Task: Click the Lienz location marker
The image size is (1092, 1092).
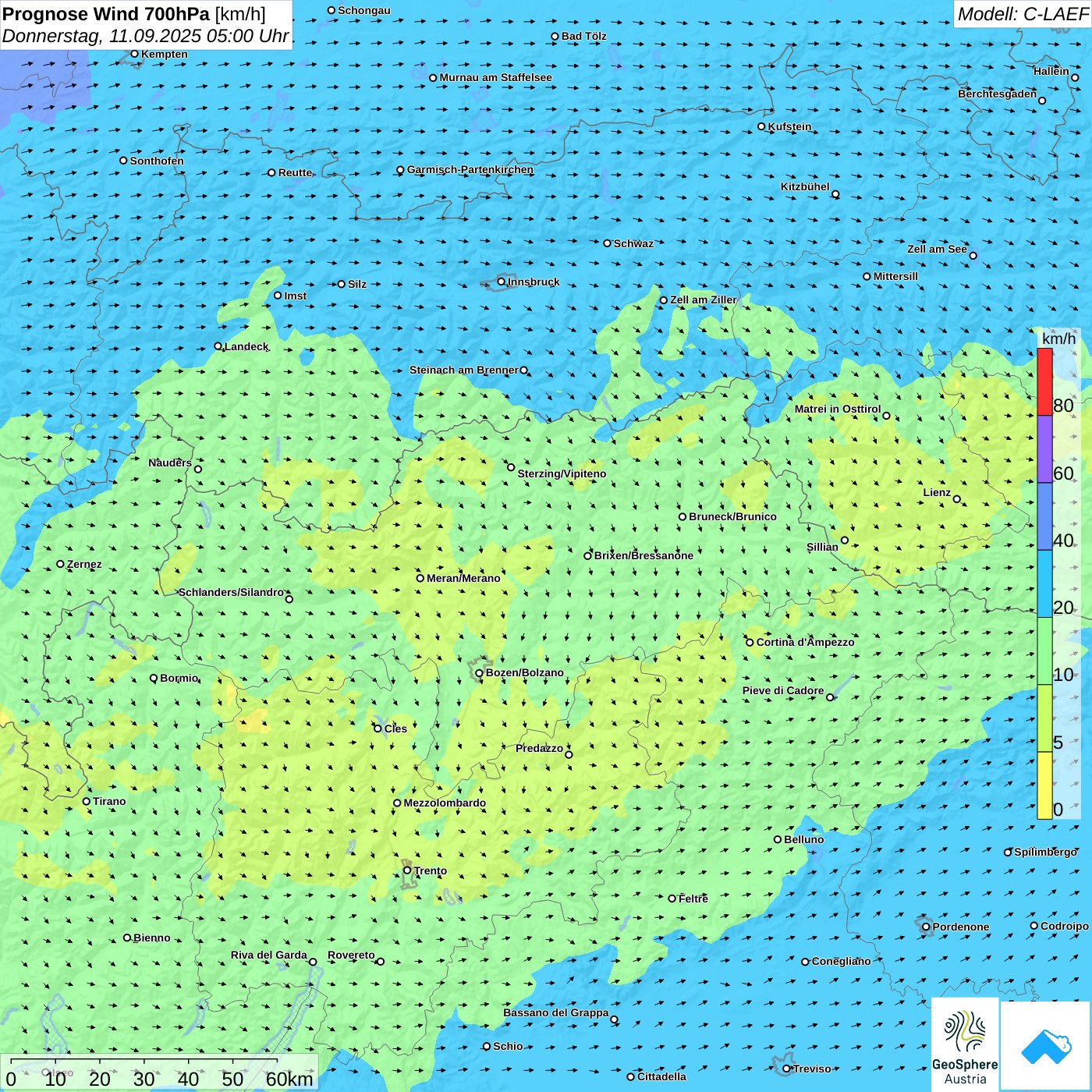Action: 957,499
